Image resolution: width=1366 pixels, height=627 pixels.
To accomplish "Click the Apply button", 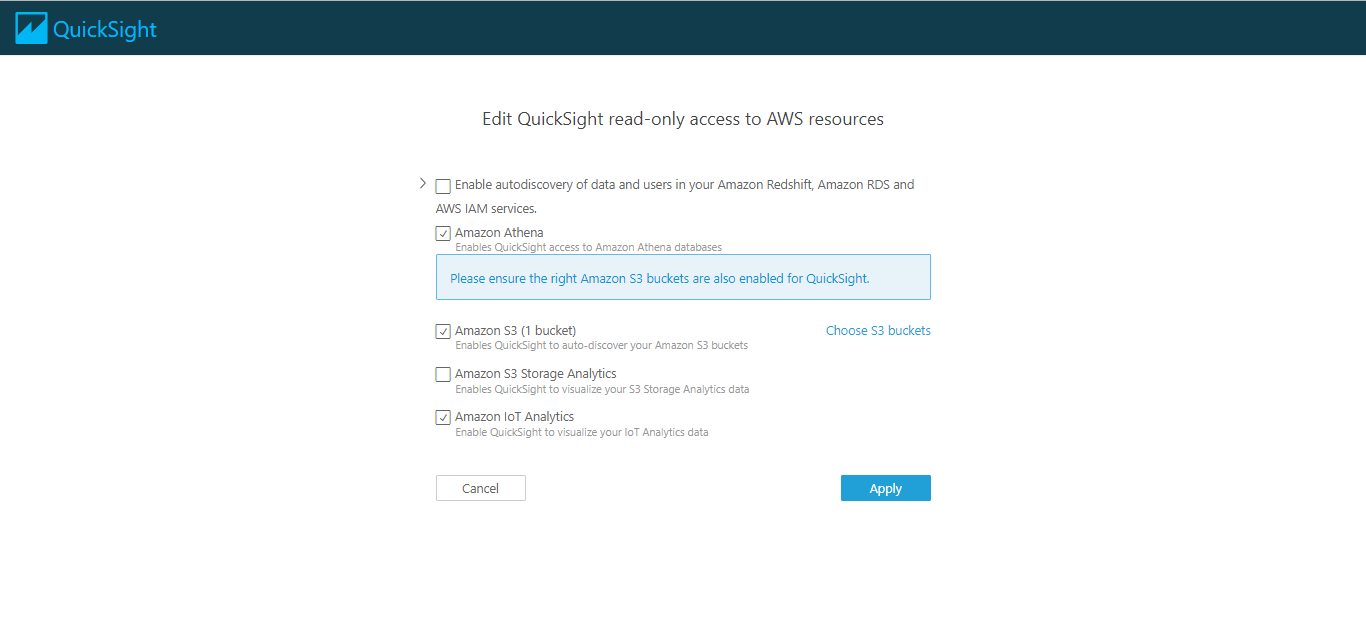I will 885,488.
